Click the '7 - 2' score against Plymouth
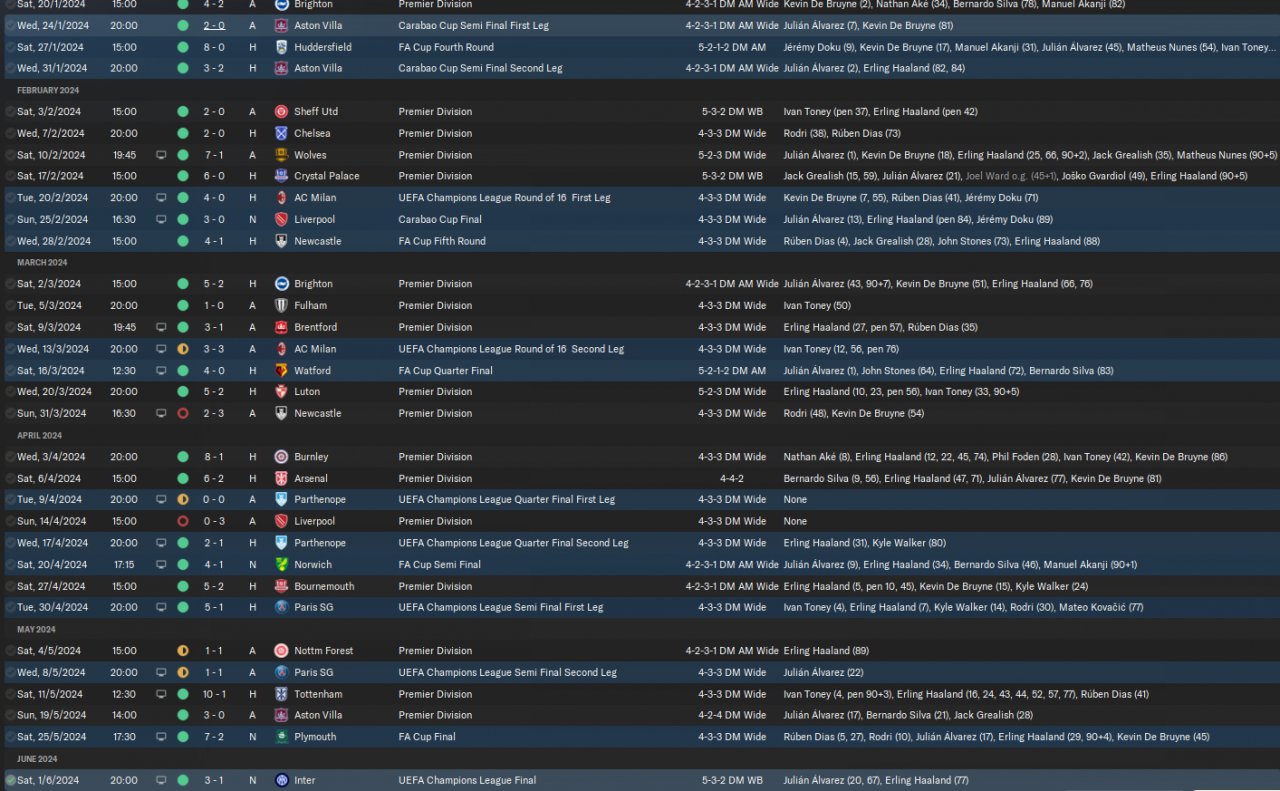The height and width of the screenshot is (791, 1280). pyautogui.click(x=214, y=737)
